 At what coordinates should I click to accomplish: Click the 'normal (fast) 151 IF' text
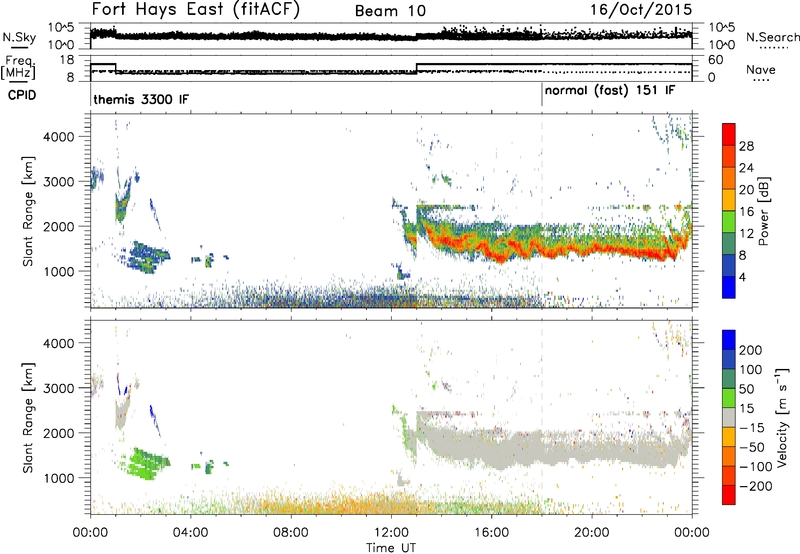point(610,91)
